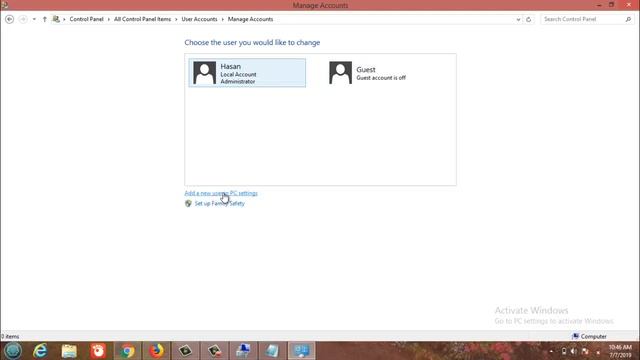The width and height of the screenshot is (640, 360).
Task: Select the Manage Accounts breadcrumb
Action: coord(250,19)
